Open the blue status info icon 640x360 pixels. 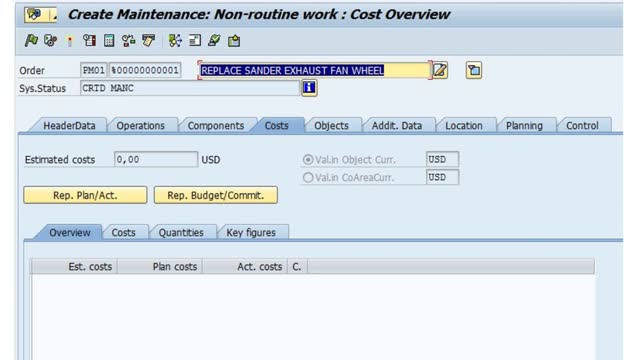pyautogui.click(x=309, y=88)
